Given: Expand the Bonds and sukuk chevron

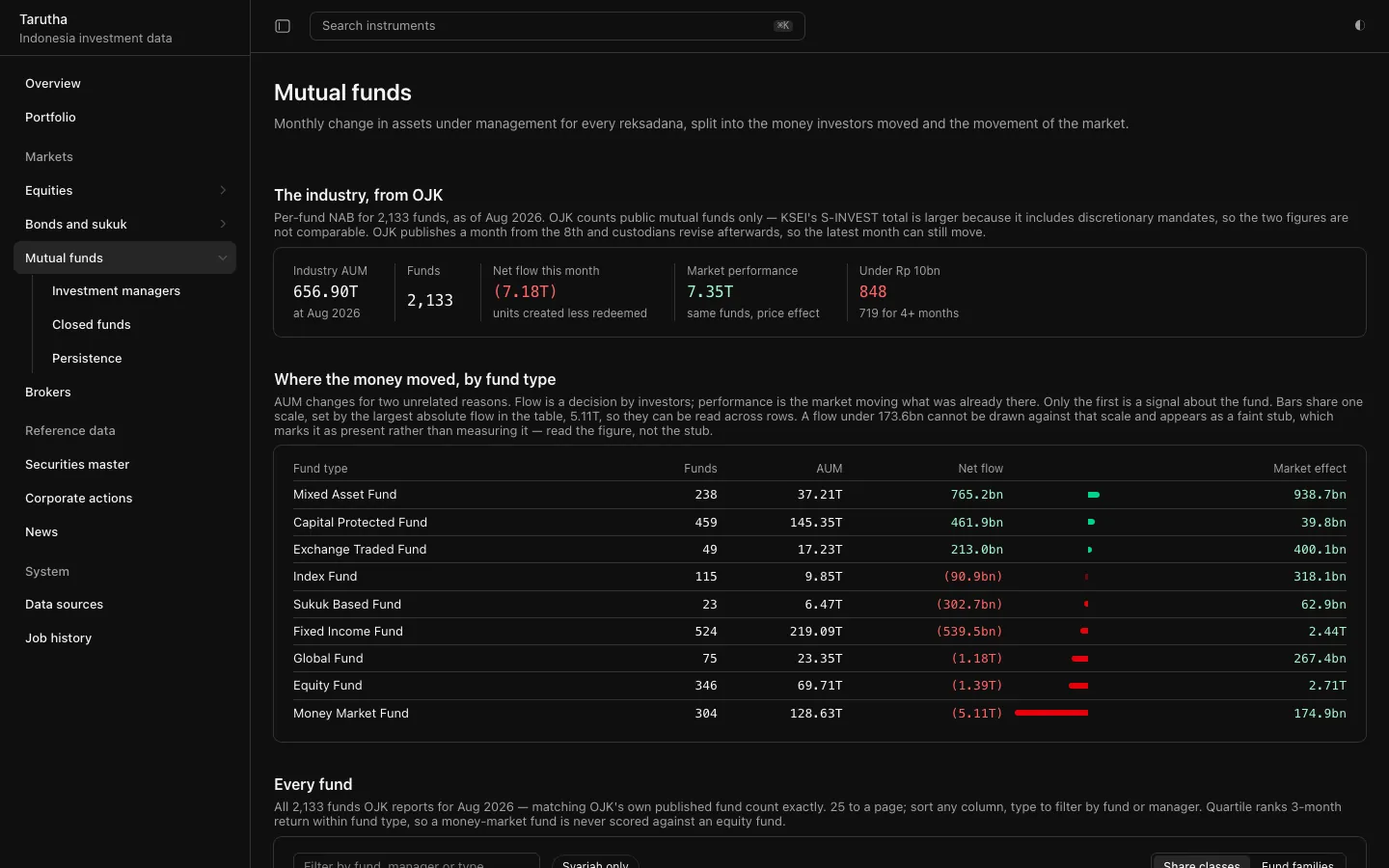Looking at the screenshot, I should [x=223, y=225].
